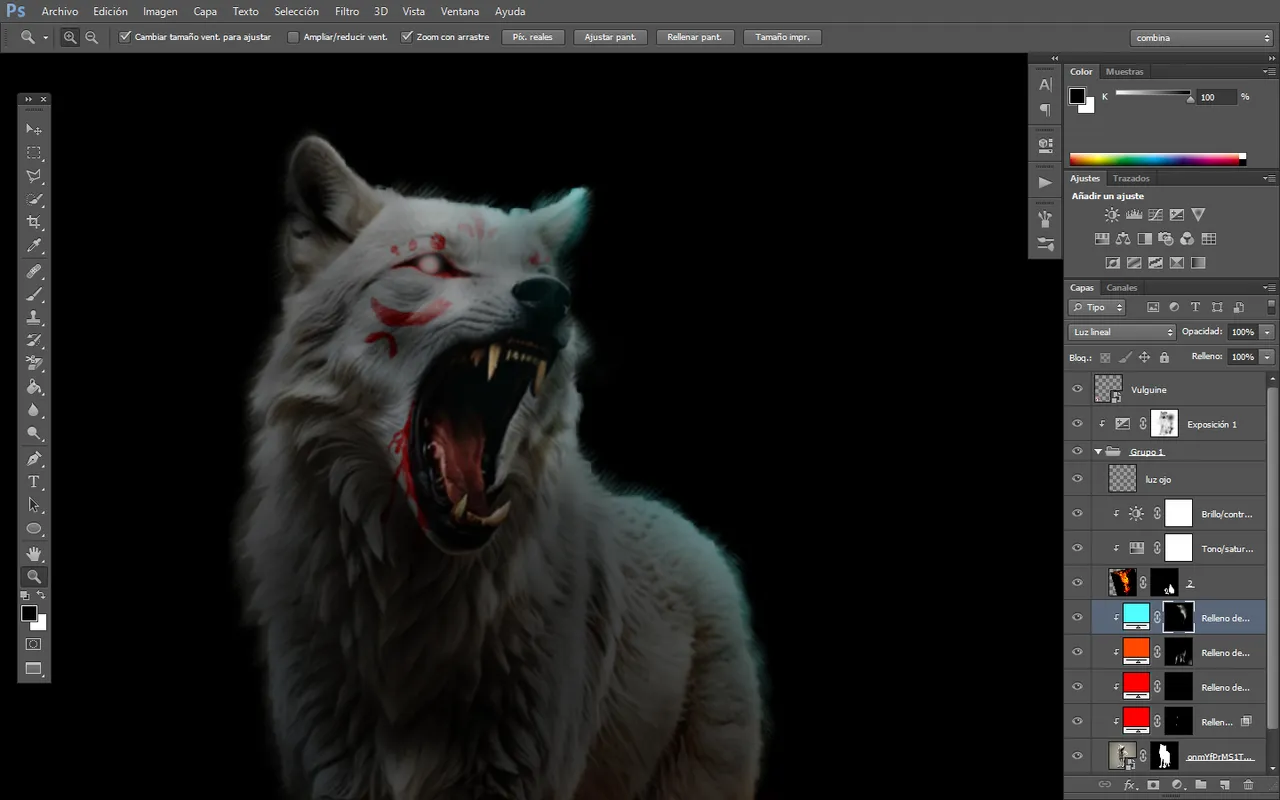Click the cyan fill layer color thumbnail
This screenshot has height=800, width=1280.
1136,617
